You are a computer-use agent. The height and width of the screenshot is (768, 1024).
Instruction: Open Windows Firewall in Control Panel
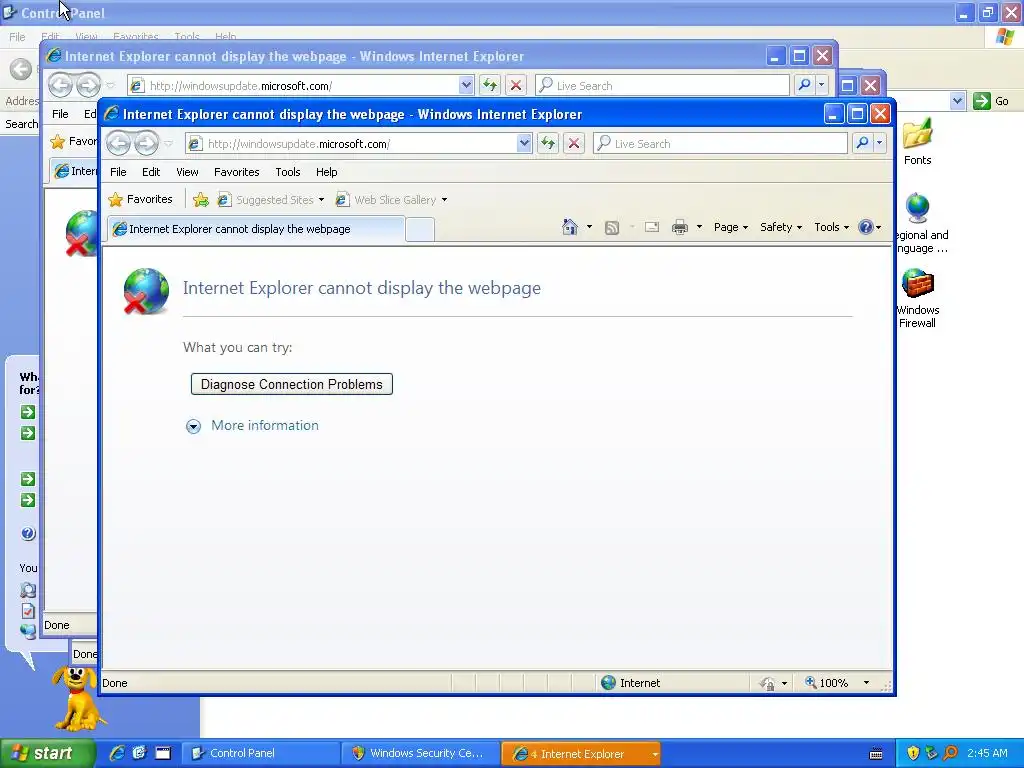click(918, 298)
